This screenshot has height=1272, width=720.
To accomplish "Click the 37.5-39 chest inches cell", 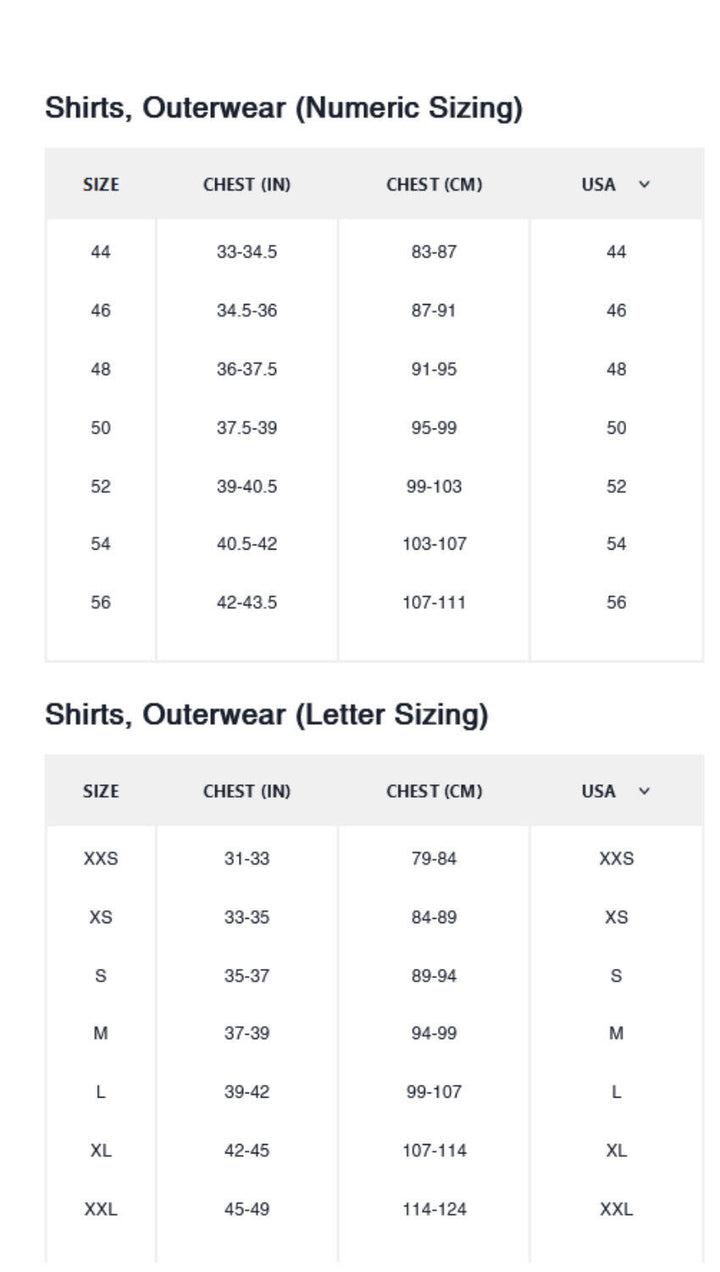I will (247, 428).
